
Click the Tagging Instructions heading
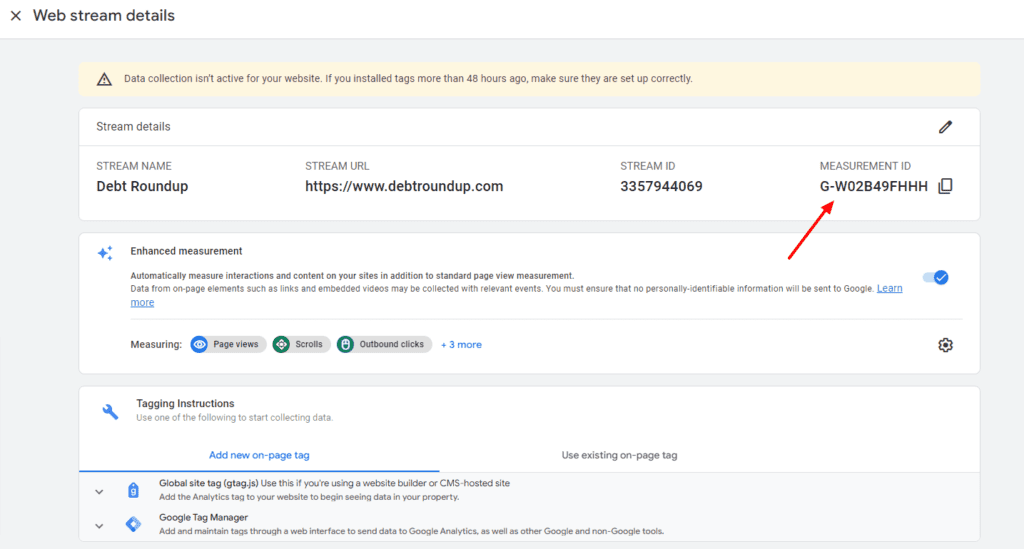185,403
